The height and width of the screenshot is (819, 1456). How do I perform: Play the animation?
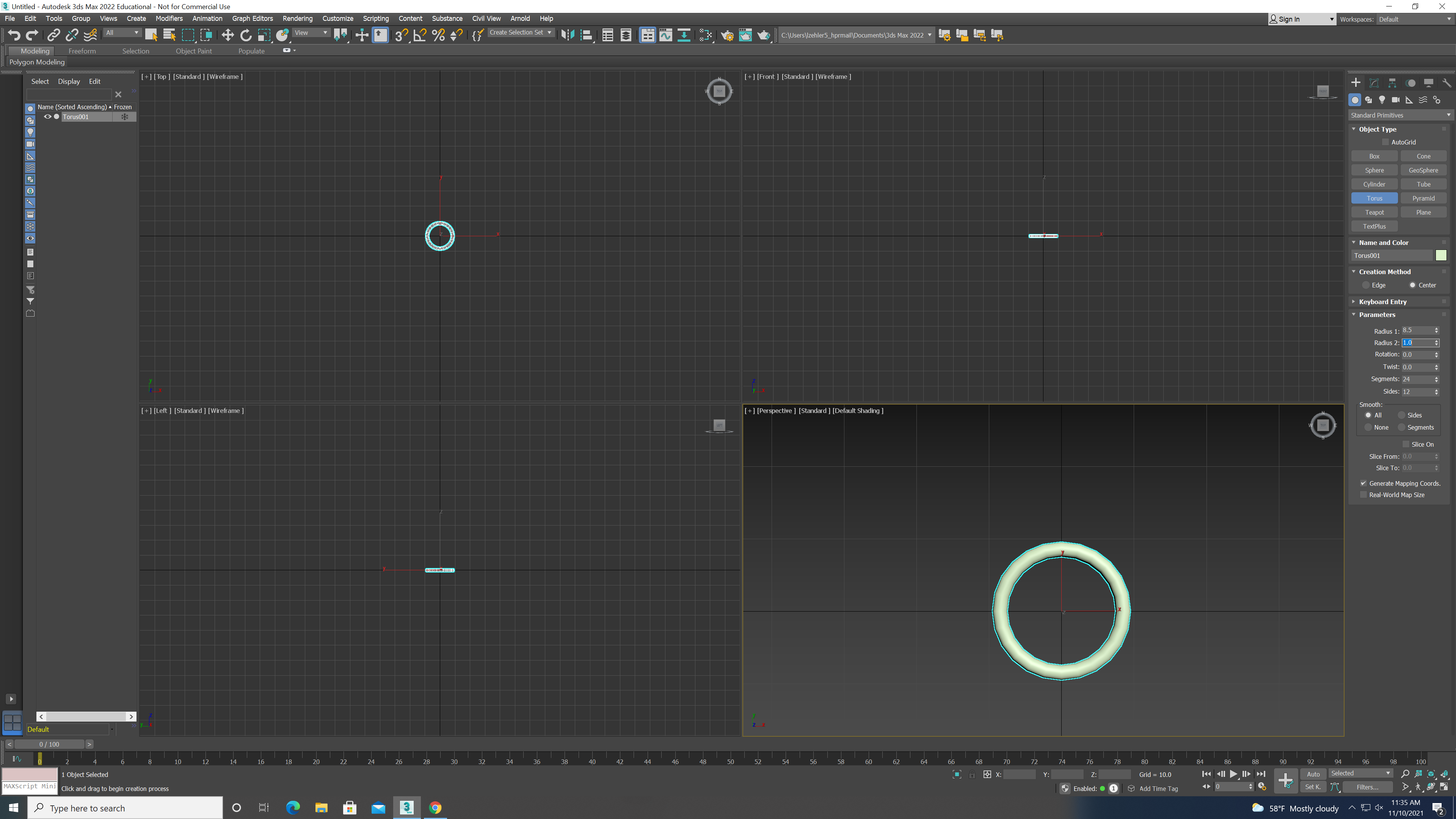(1234, 774)
